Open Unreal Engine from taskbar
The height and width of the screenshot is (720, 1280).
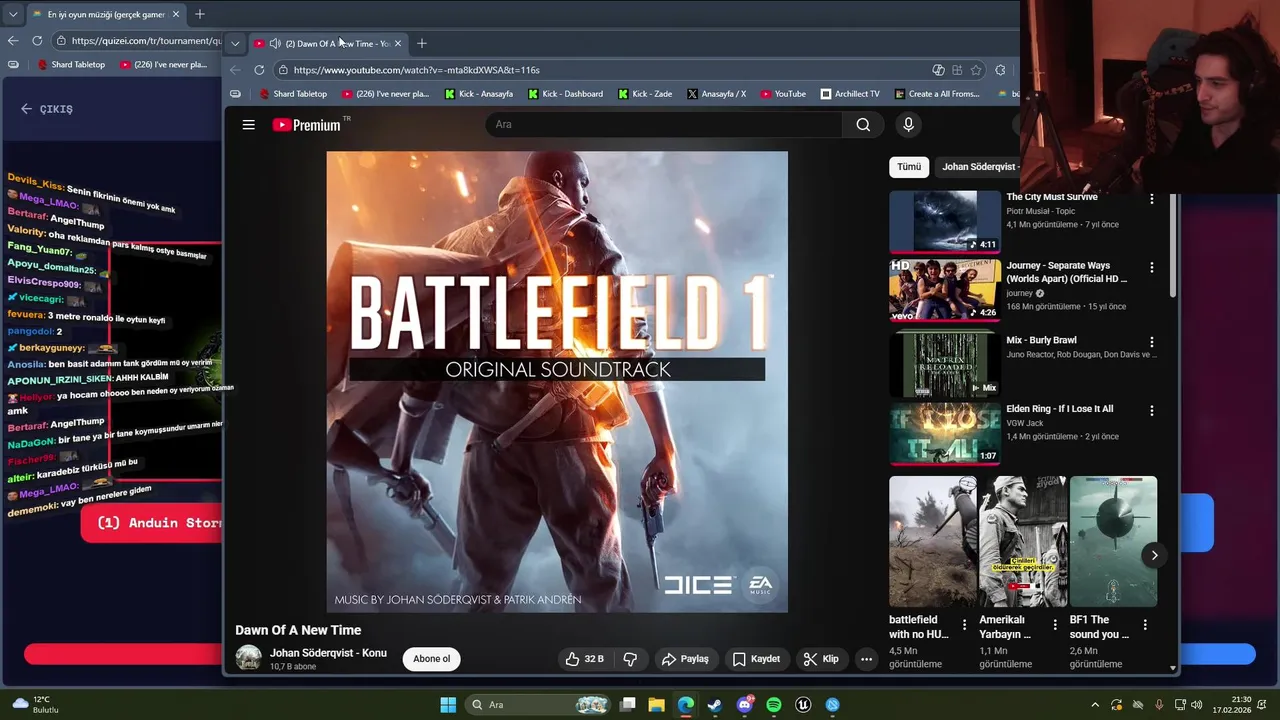(803, 705)
